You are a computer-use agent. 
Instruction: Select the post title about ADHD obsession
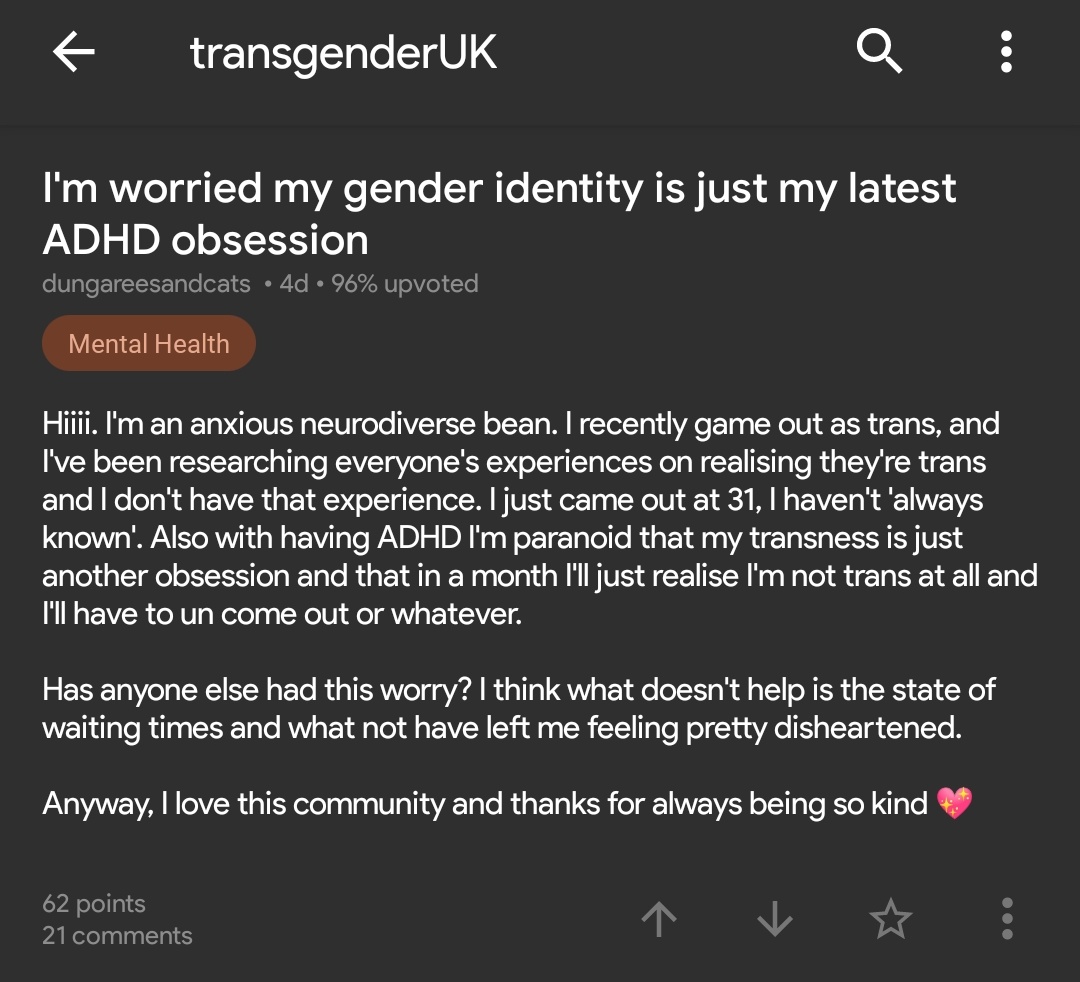[x=499, y=213]
